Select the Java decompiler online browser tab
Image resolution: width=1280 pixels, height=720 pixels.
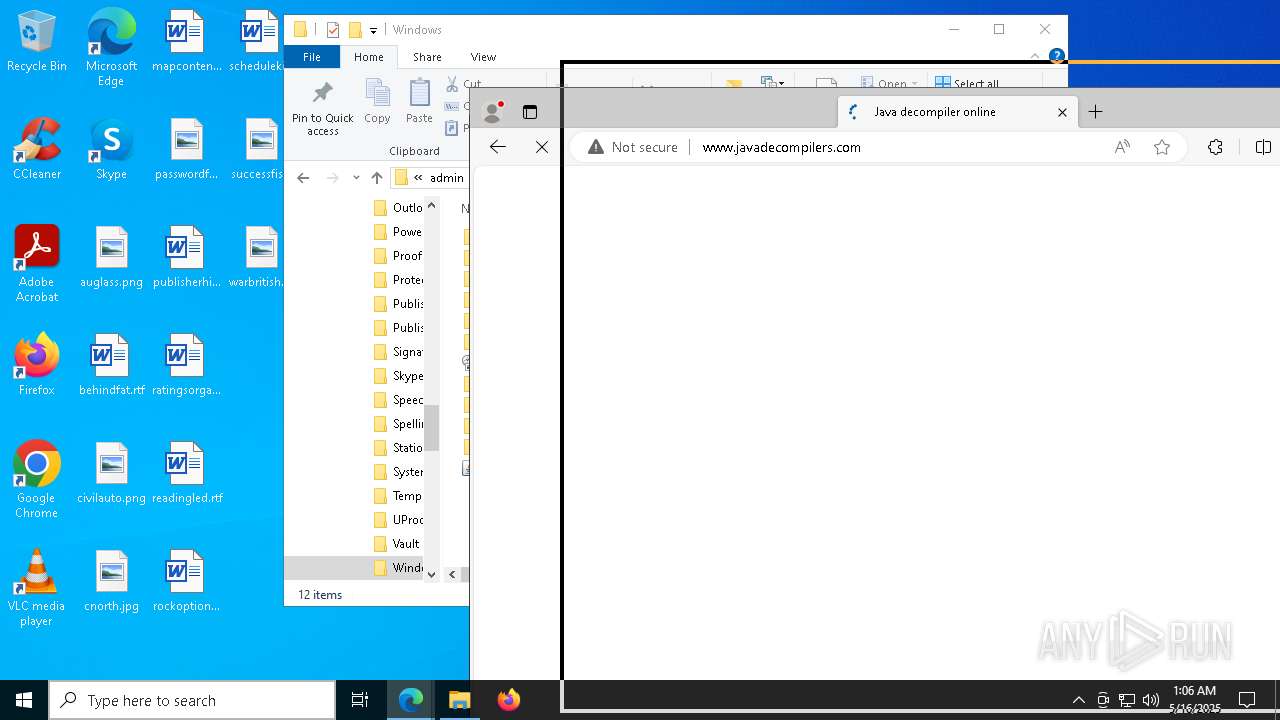(958, 112)
